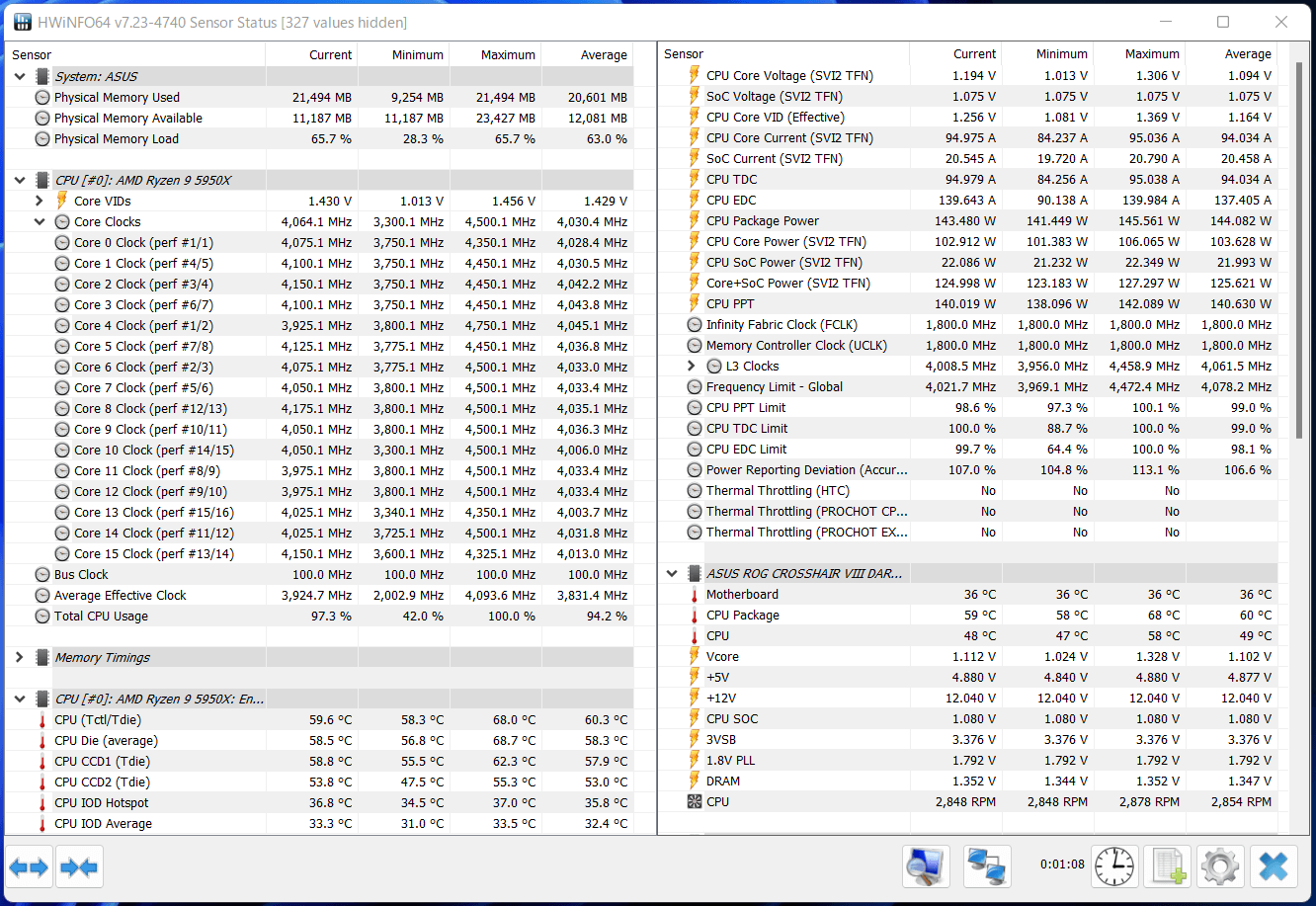
Task: Click the lightning icon beside Core VIDs
Action: pyautogui.click(x=62, y=201)
